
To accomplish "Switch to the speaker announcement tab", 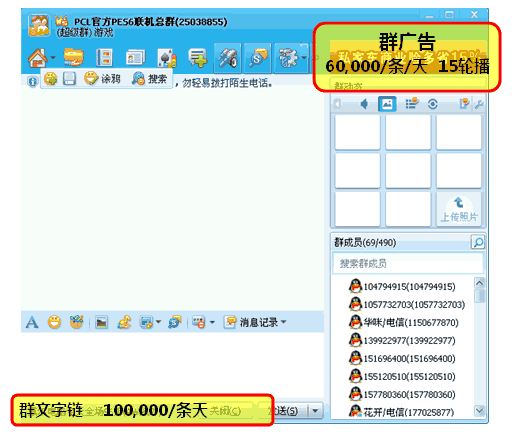I will coord(364,104).
